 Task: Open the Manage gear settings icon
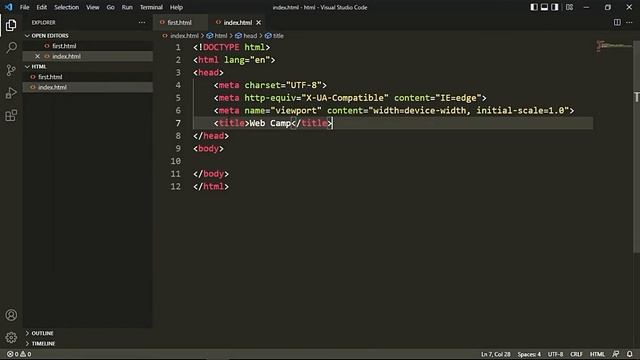tap(11, 338)
